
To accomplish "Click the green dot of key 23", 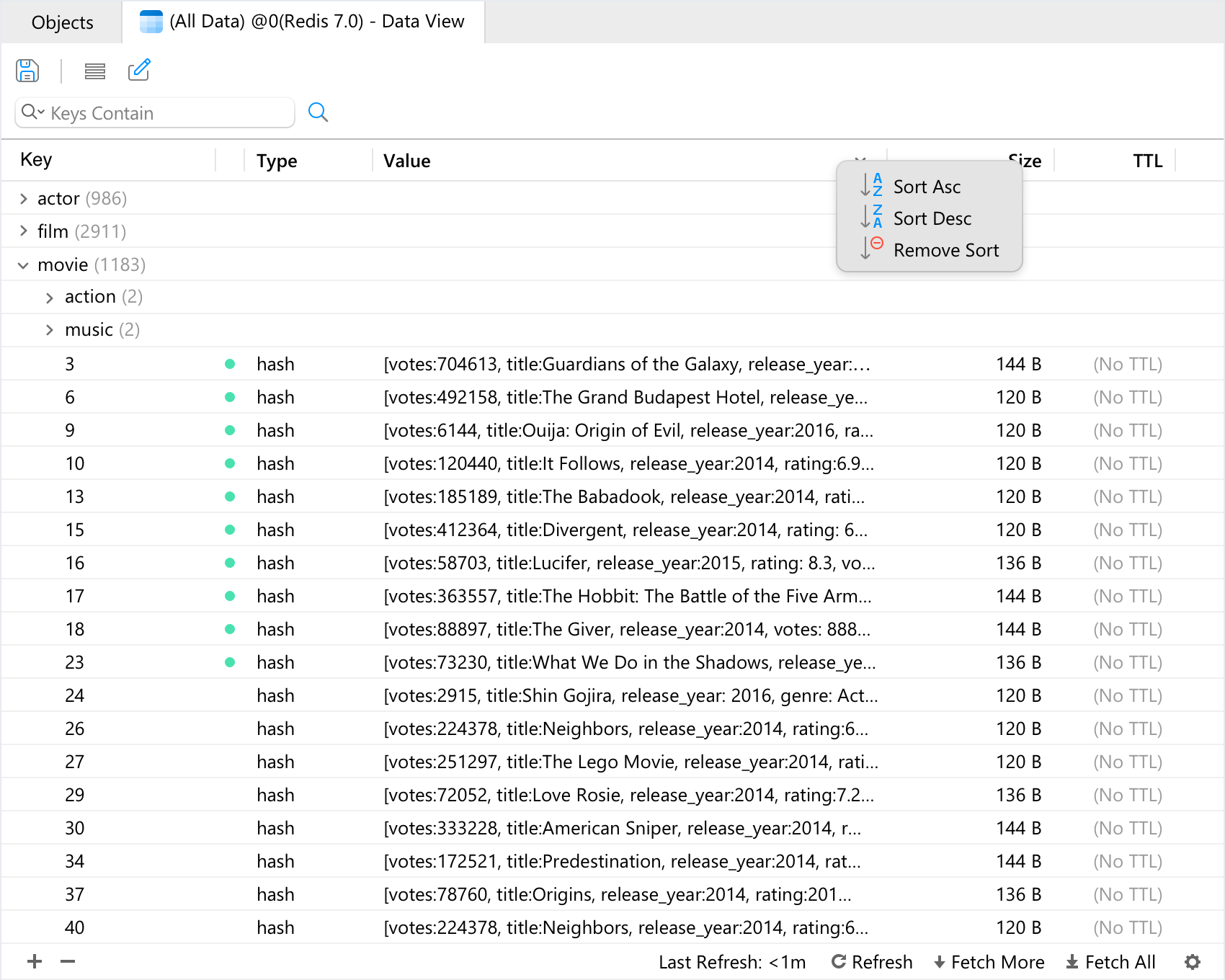I will pos(230,662).
